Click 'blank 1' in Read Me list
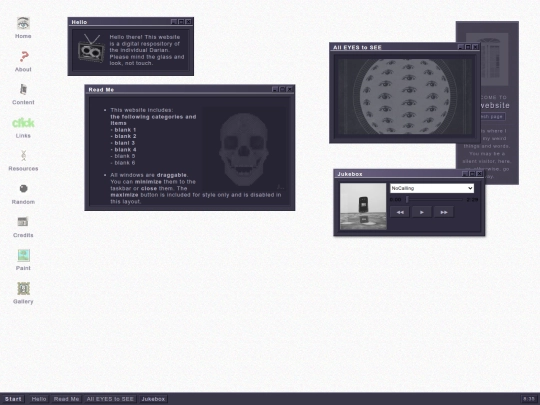This screenshot has width=540, height=405. click(125, 130)
